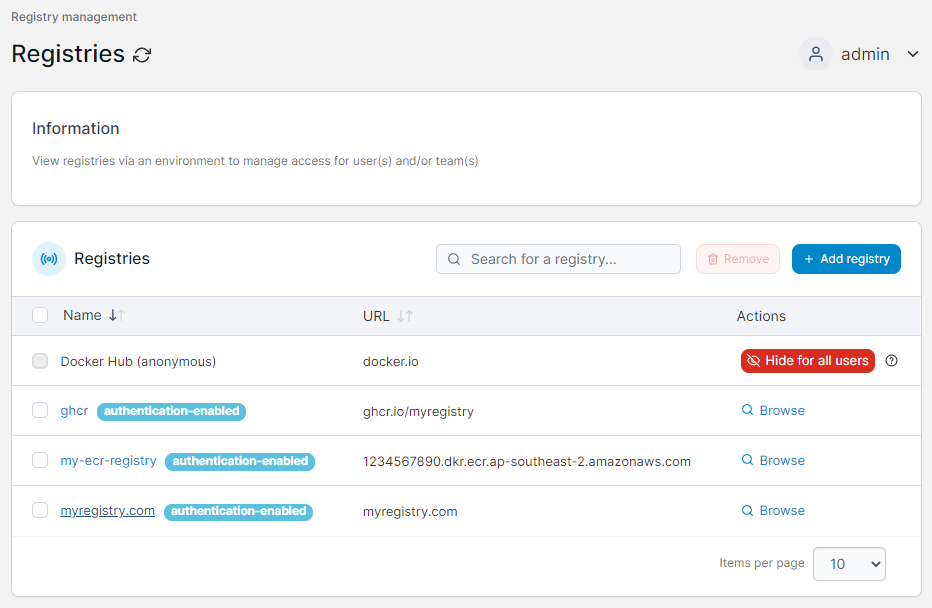Open the my-ecr-registry details link

click(107, 461)
